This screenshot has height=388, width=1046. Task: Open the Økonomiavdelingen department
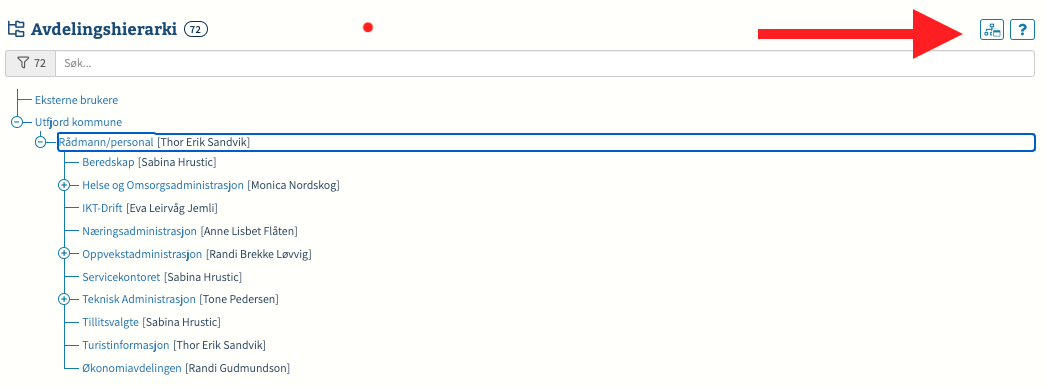coord(132,368)
